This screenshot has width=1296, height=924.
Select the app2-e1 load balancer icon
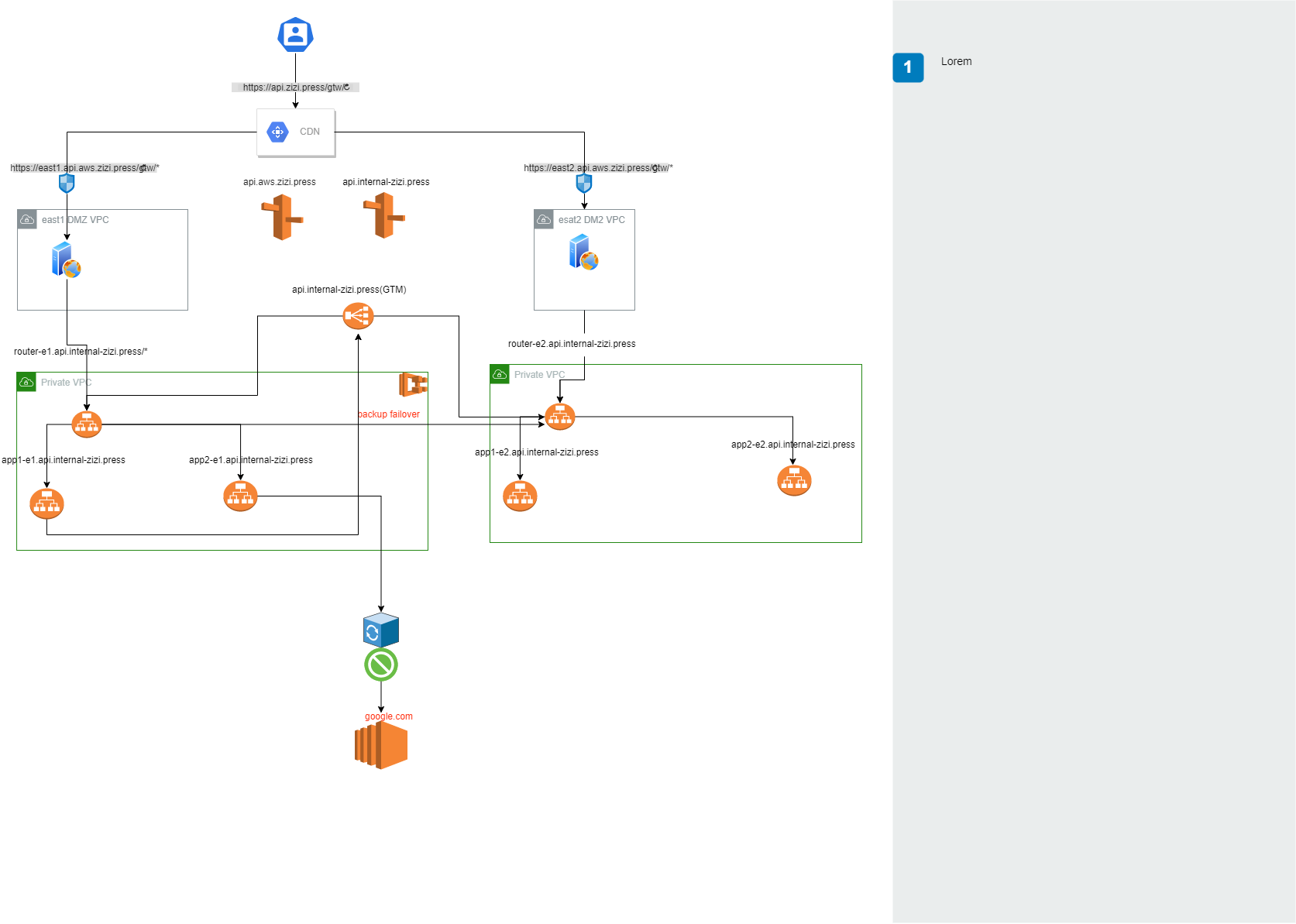(240, 496)
